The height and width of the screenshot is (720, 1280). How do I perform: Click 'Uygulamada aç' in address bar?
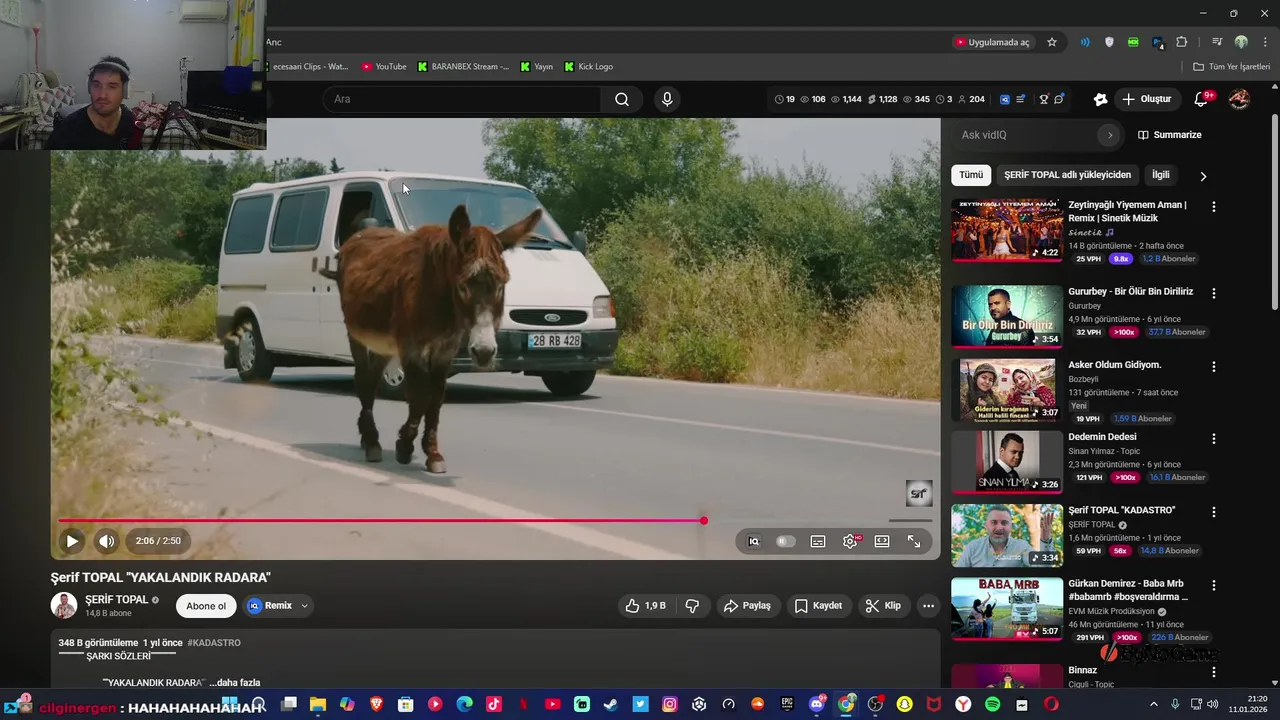(x=992, y=42)
